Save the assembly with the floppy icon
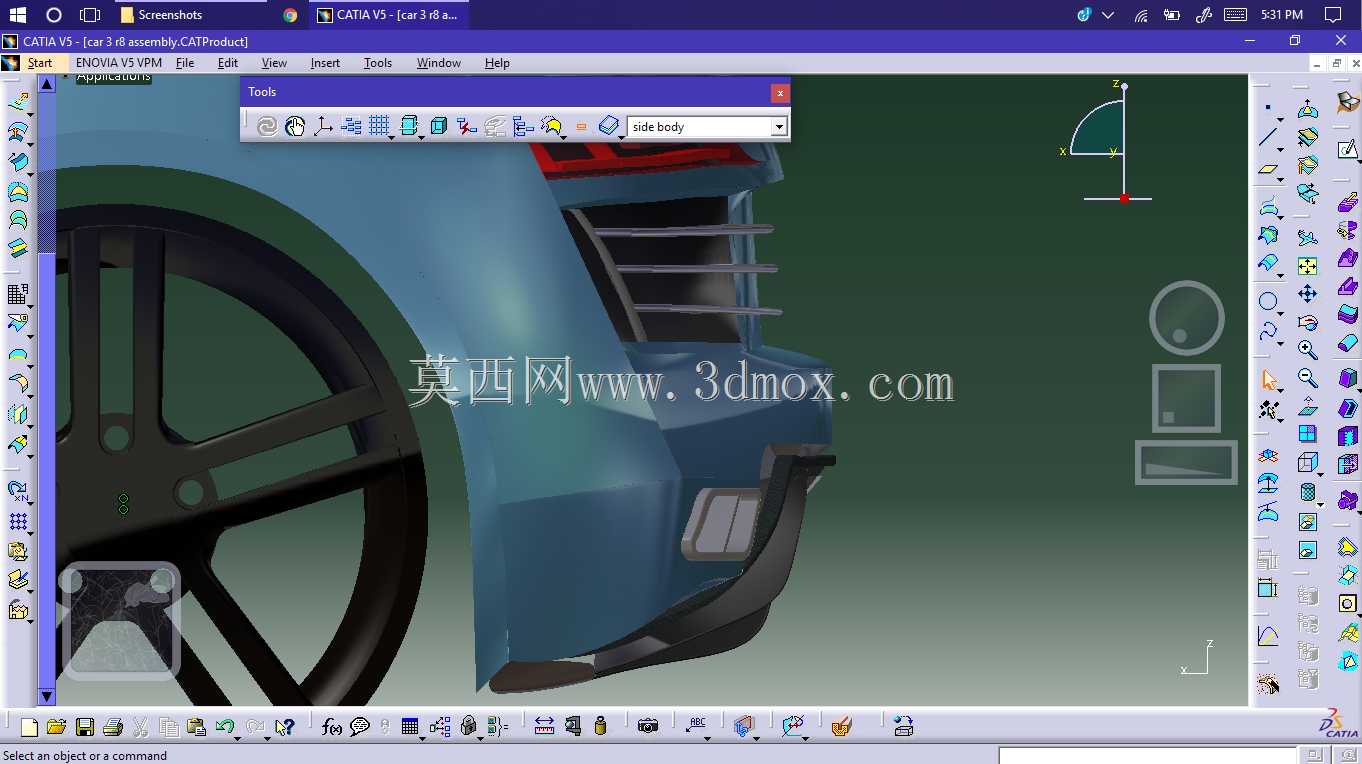The width and height of the screenshot is (1362, 764). pyautogui.click(x=85, y=727)
